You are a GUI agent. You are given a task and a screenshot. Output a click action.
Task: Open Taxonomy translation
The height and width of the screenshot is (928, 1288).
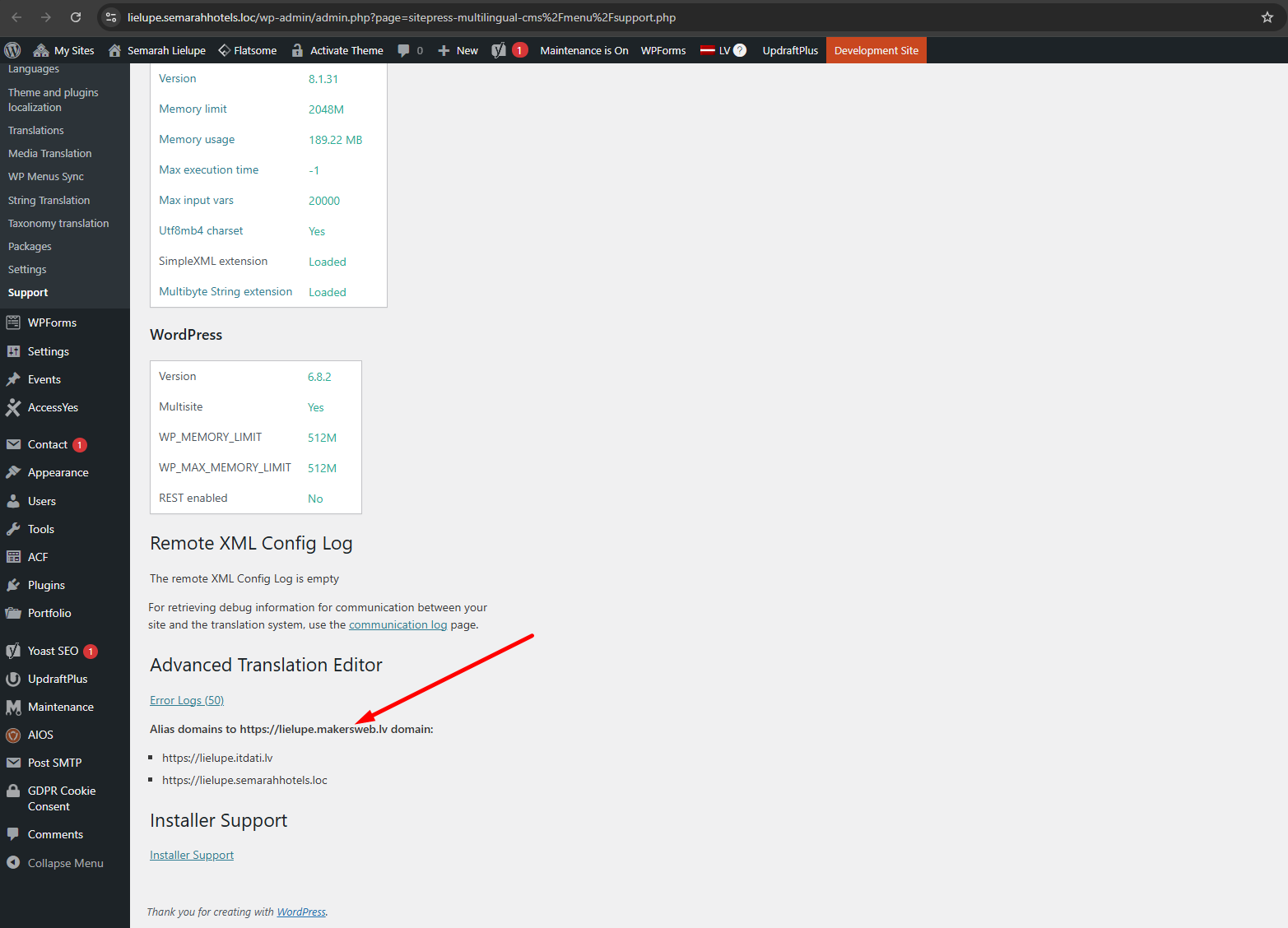[x=58, y=223]
